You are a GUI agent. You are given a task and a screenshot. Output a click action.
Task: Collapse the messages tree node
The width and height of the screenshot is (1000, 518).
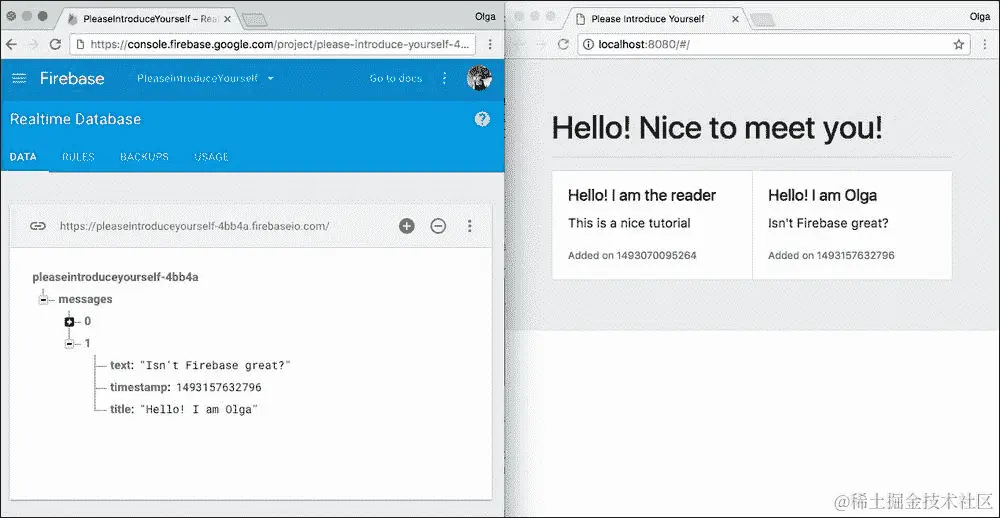(x=43, y=299)
